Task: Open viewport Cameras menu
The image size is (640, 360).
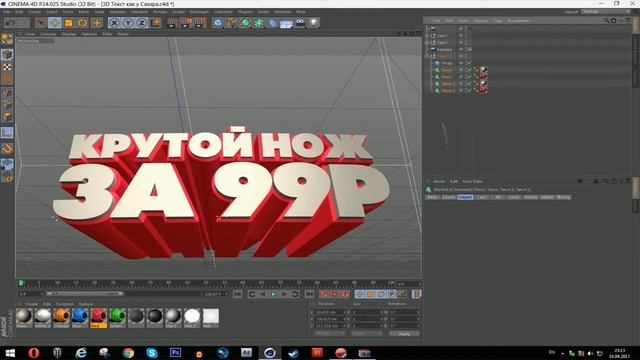Action: pos(48,34)
